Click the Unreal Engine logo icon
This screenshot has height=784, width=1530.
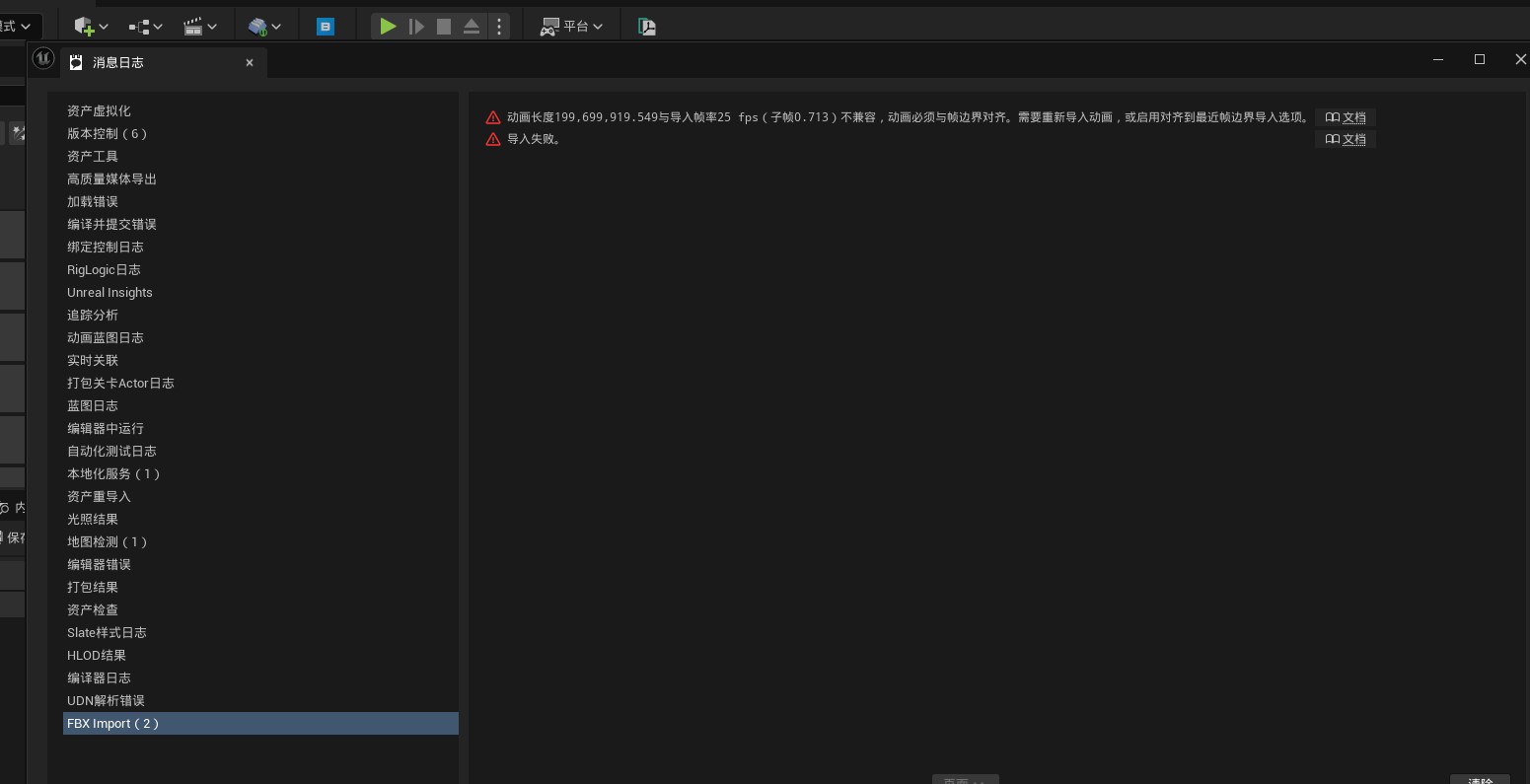tap(43, 59)
